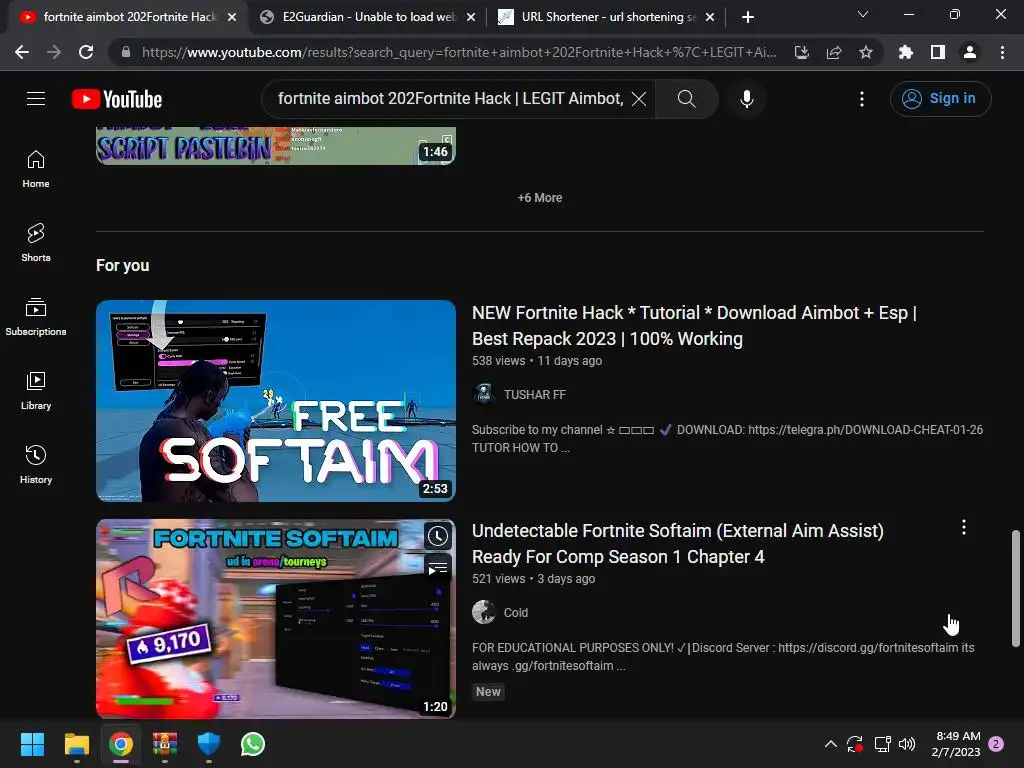Expand the +6 More results

click(540, 198)
